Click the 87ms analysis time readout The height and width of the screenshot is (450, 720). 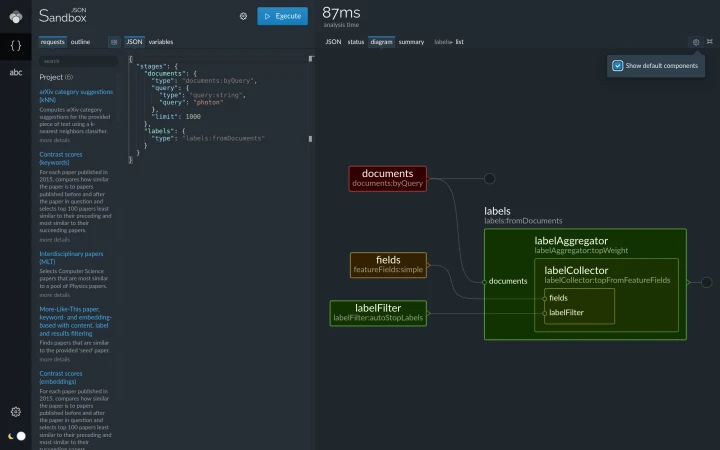341,13
